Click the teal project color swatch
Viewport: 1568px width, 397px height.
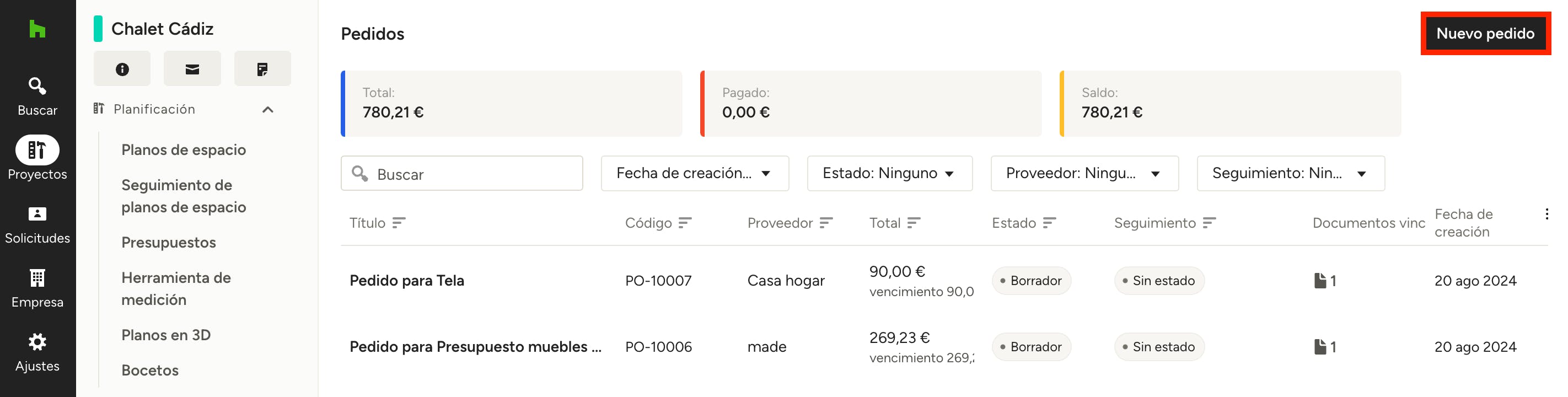[98, 29]
